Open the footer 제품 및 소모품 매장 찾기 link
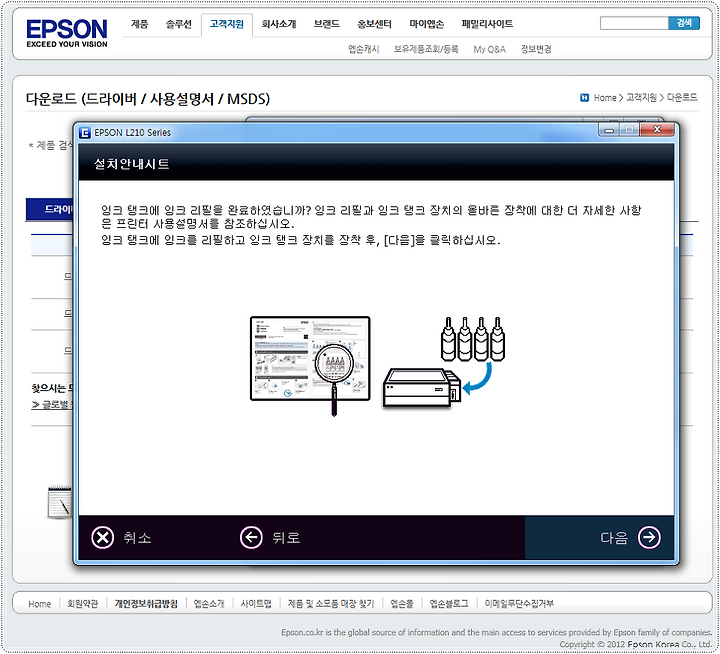This screenshot has width=720, height=654. (x=331, y=604)
